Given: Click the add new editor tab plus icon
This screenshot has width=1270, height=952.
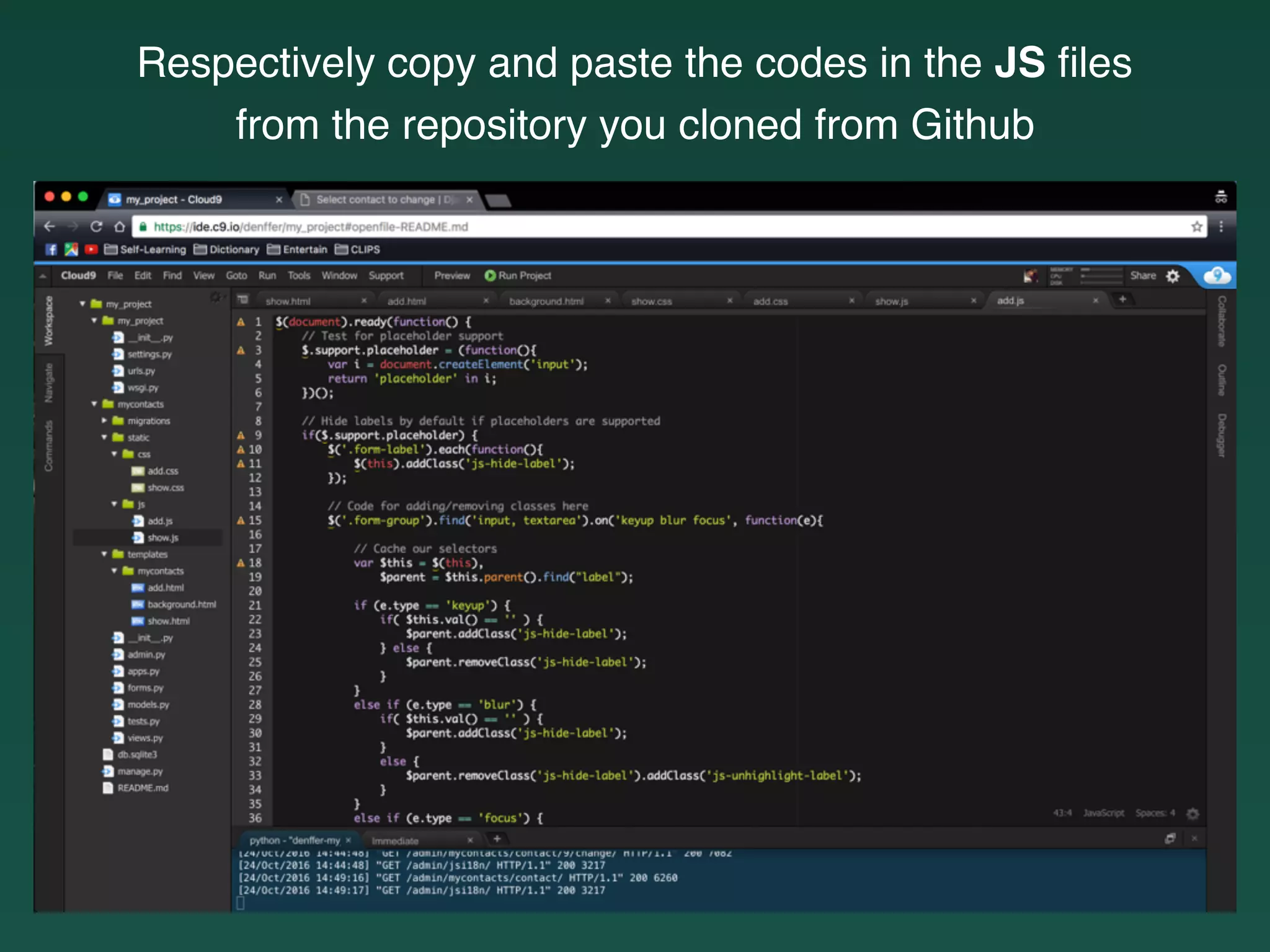Looking at the screenshot, I should coord(1122,300).
